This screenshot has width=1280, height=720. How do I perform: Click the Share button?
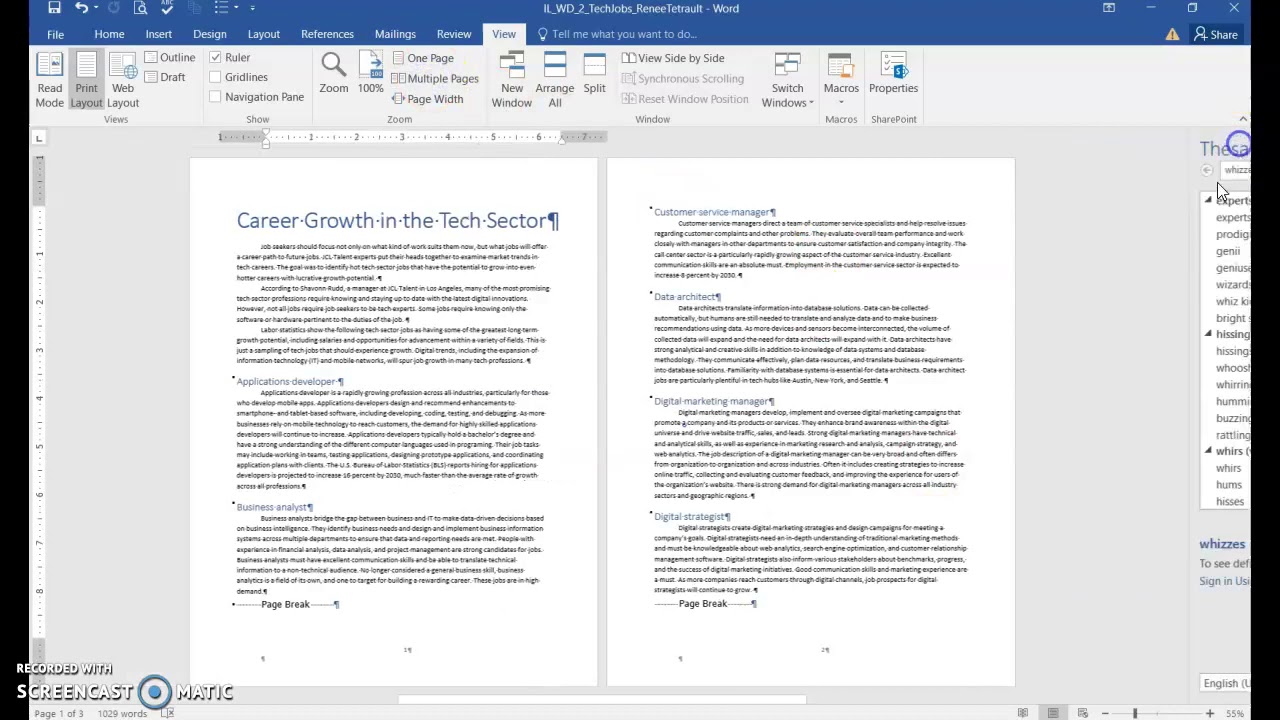click(x=1216, y=34)
